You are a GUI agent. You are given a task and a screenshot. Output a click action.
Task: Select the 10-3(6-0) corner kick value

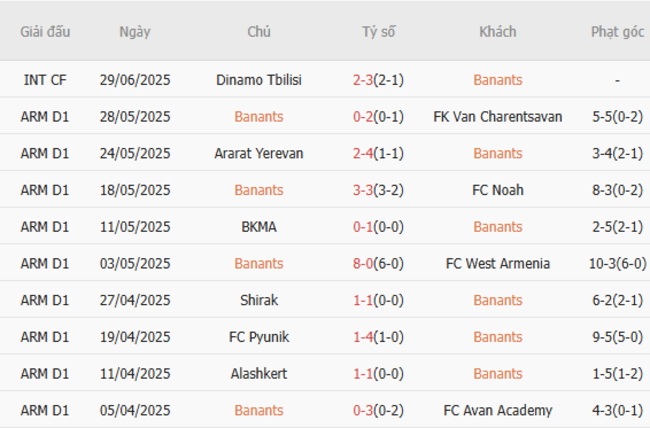point(617,264)
